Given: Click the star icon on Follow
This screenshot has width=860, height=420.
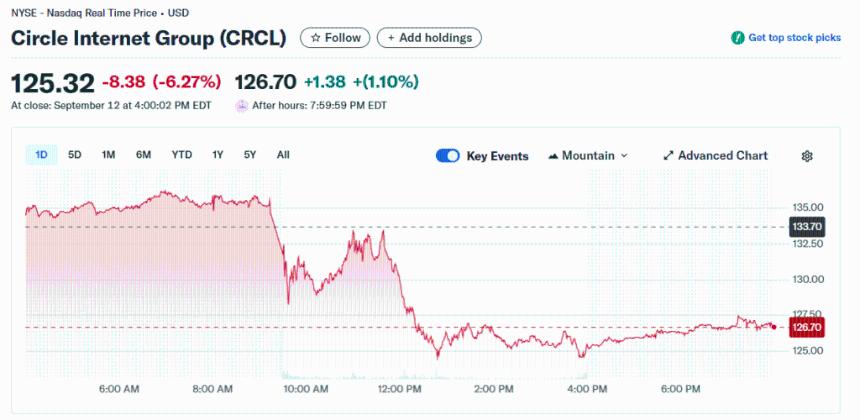Looking at the screenshot, I should tap(316, 38).
